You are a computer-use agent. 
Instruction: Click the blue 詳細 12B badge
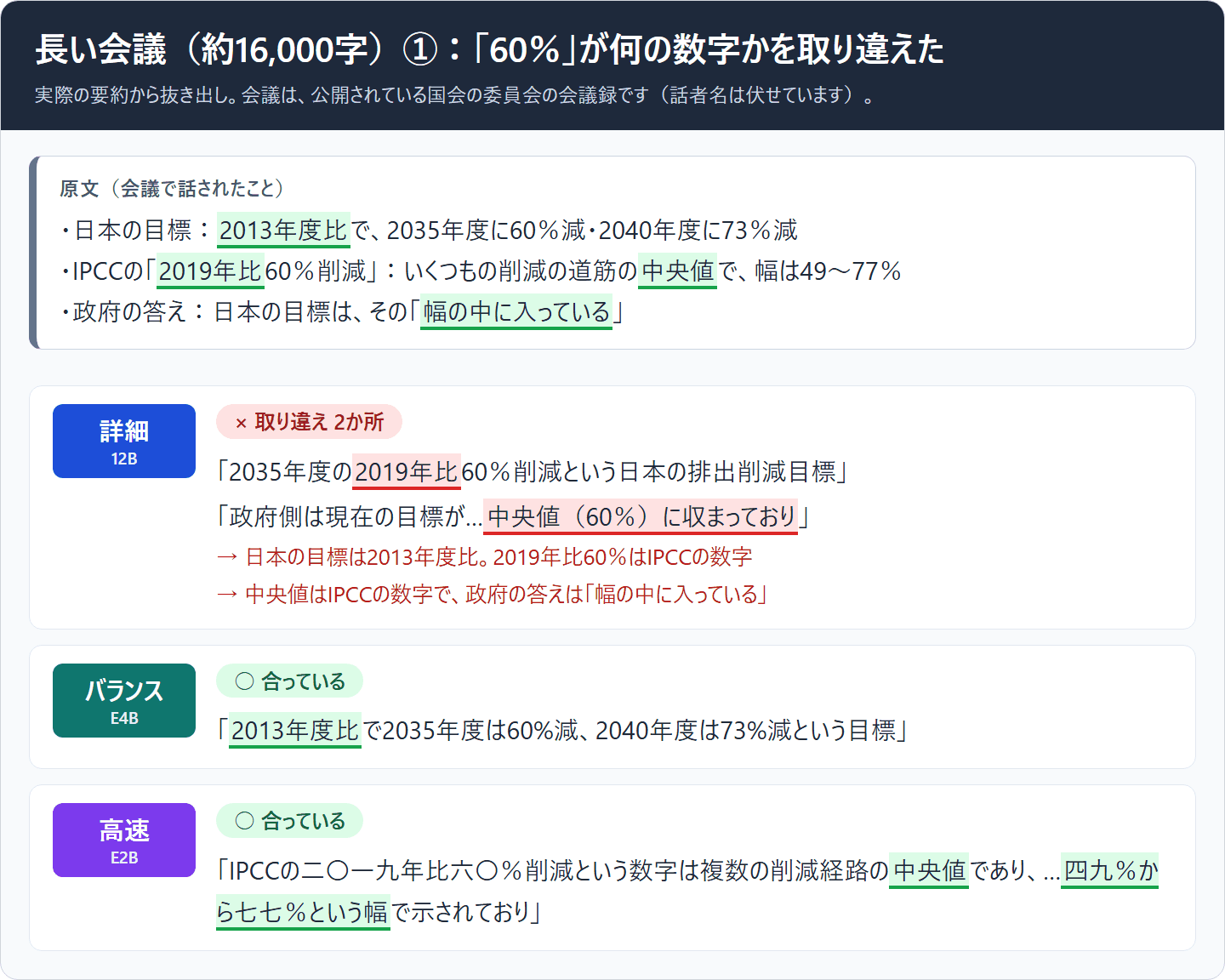click(124, 441)
